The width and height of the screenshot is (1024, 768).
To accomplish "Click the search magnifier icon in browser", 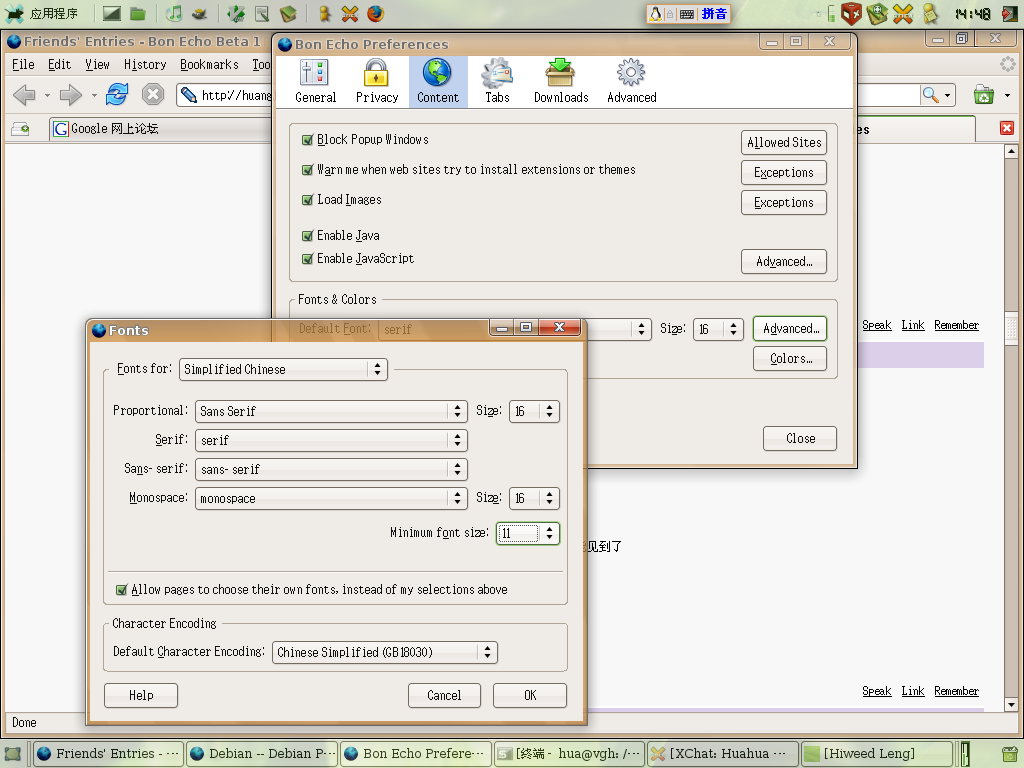I will pos(930,95).
